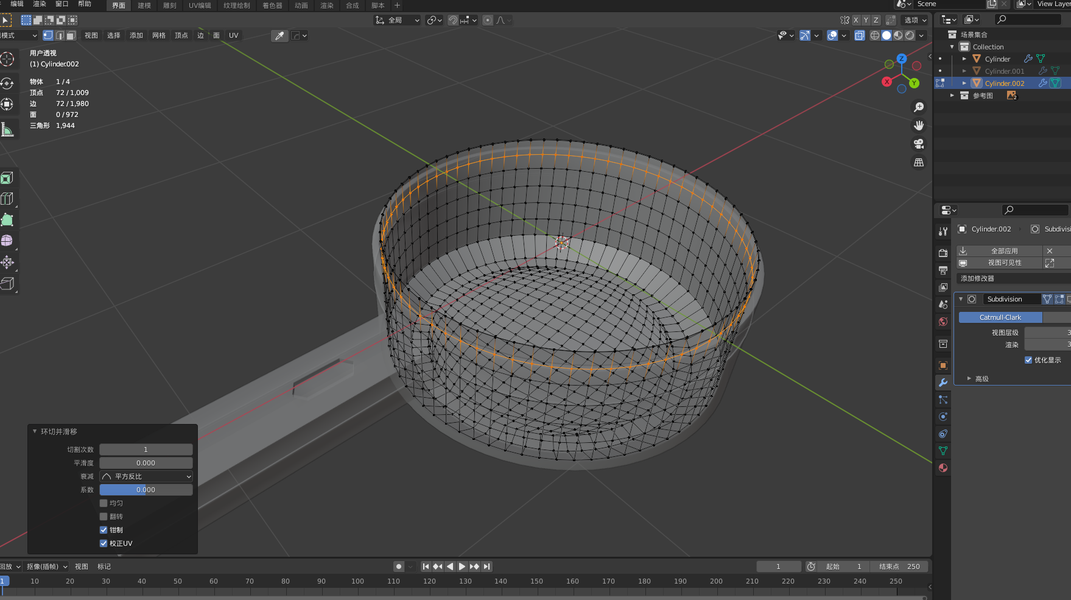
Task: Uncheck the 优化显示 checkbox
Action: [1028, 360]
